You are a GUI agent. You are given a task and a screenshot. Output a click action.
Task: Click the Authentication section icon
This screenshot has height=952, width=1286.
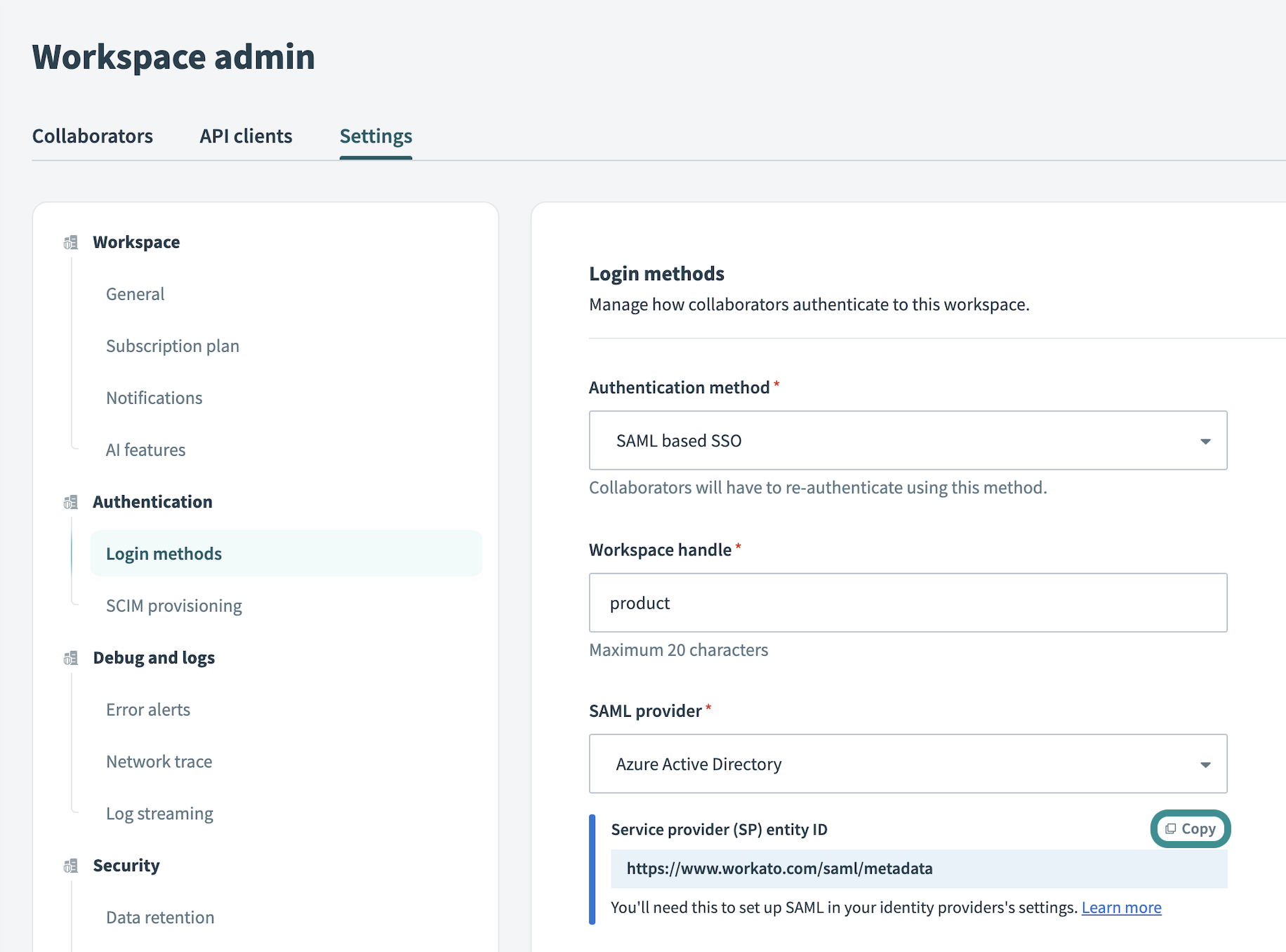tap(71, 502)
